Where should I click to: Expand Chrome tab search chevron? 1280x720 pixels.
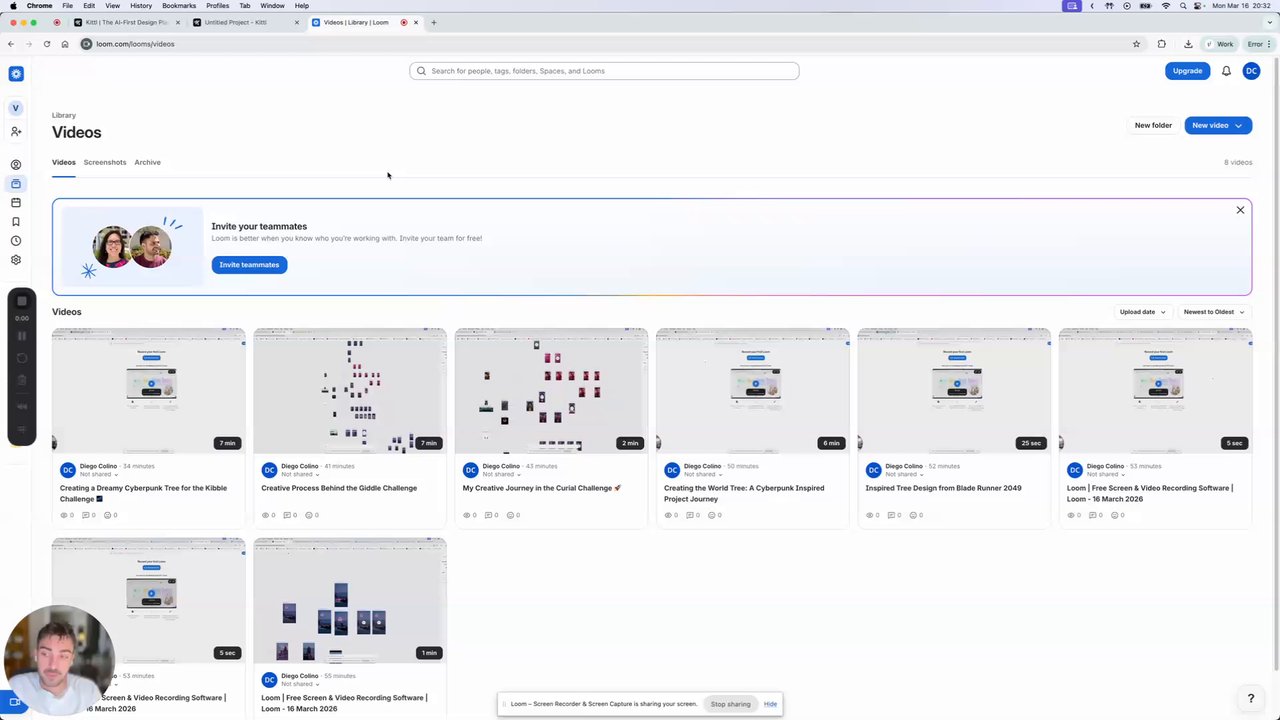1269,22
